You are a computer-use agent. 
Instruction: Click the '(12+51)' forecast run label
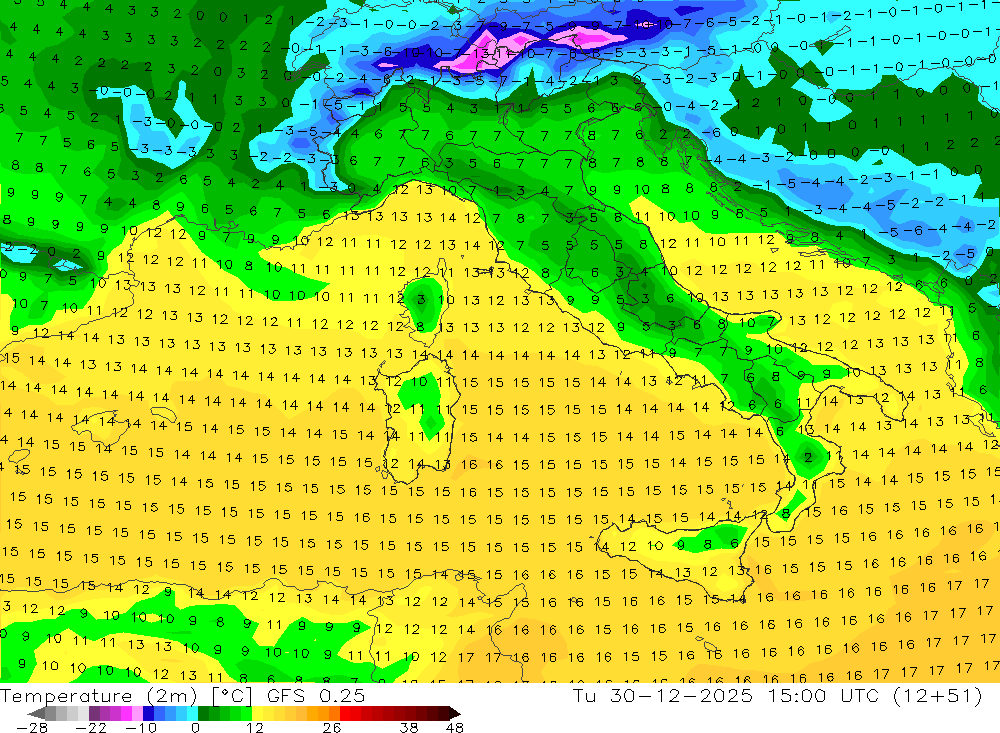coord(938,696)
